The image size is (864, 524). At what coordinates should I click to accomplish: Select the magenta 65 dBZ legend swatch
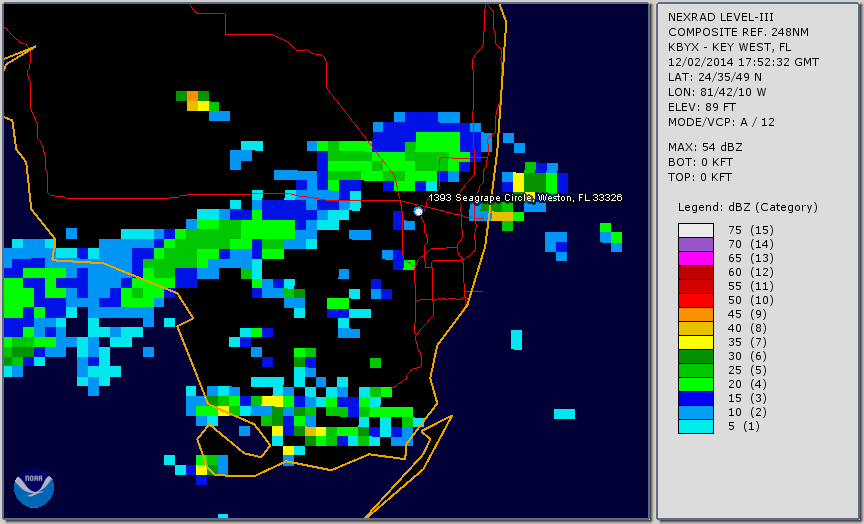(696, 258)
